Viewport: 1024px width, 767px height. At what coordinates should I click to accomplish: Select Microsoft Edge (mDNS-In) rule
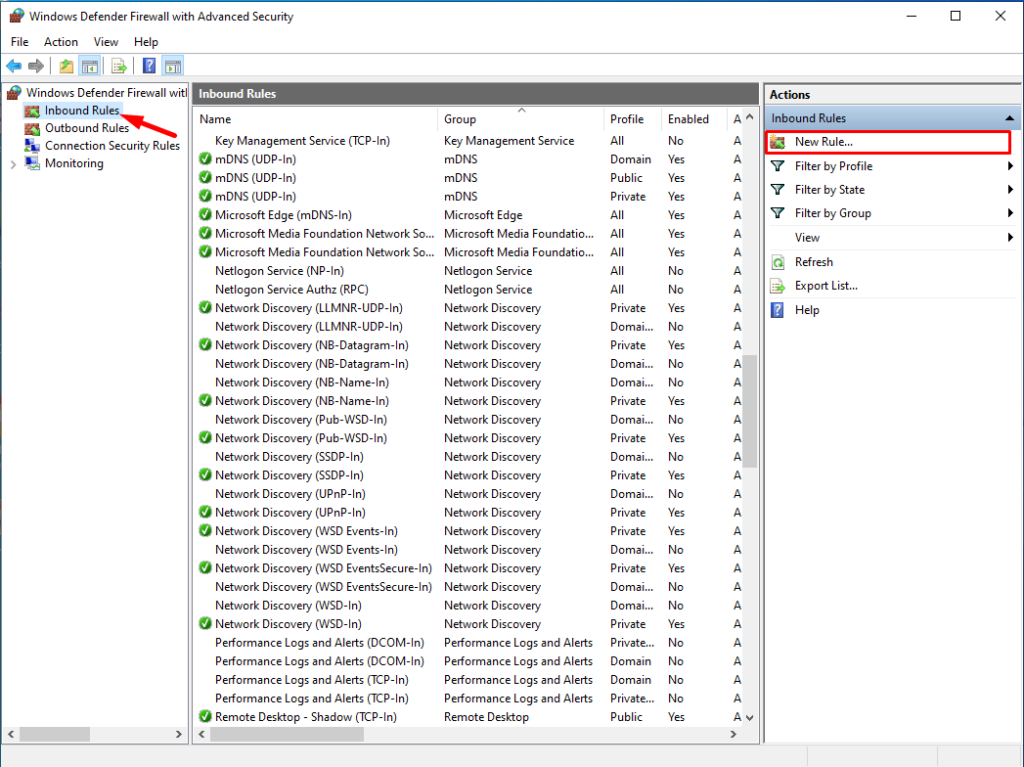[x=283, y=215]
